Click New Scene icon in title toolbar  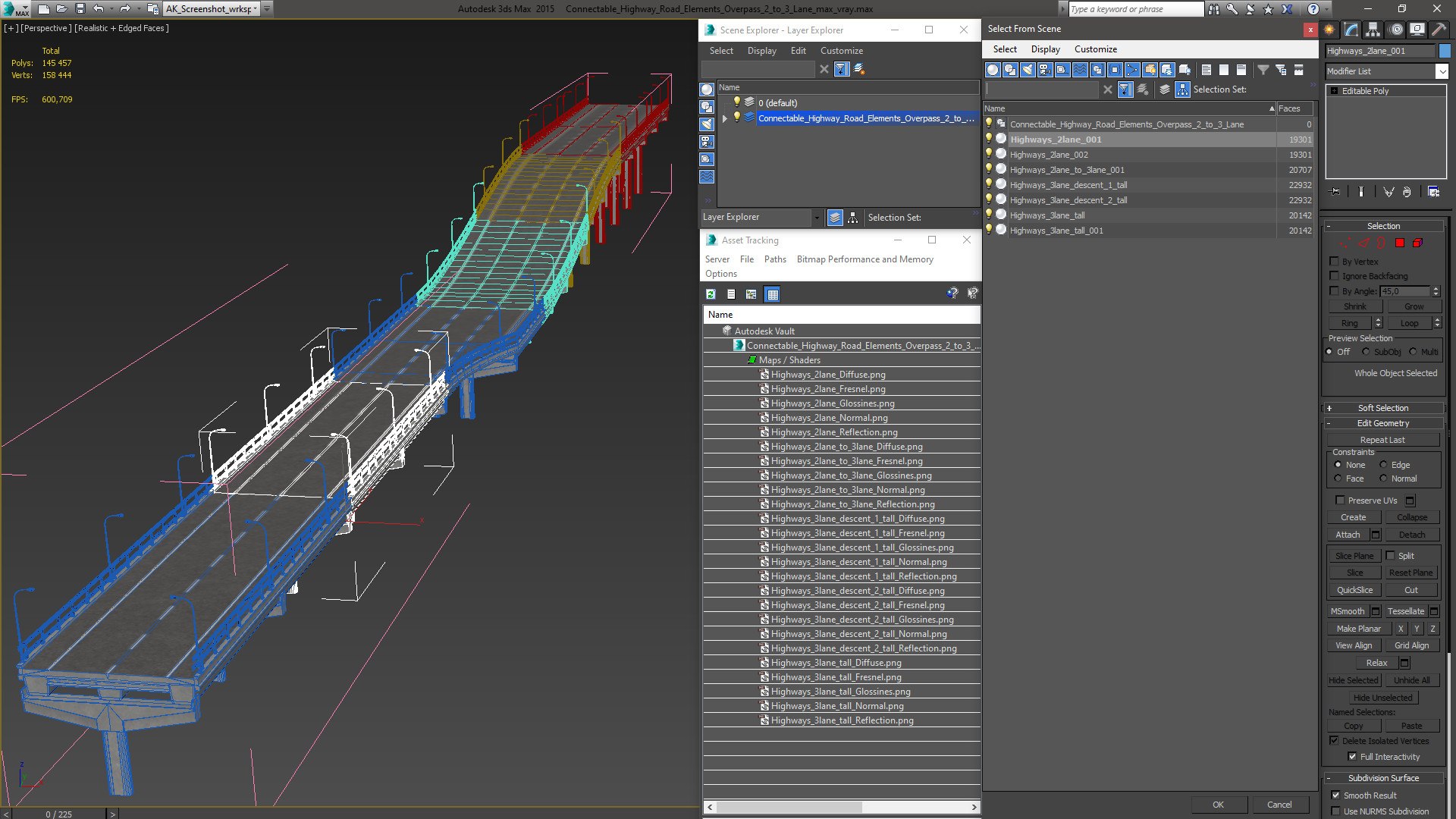coord(44,9)
